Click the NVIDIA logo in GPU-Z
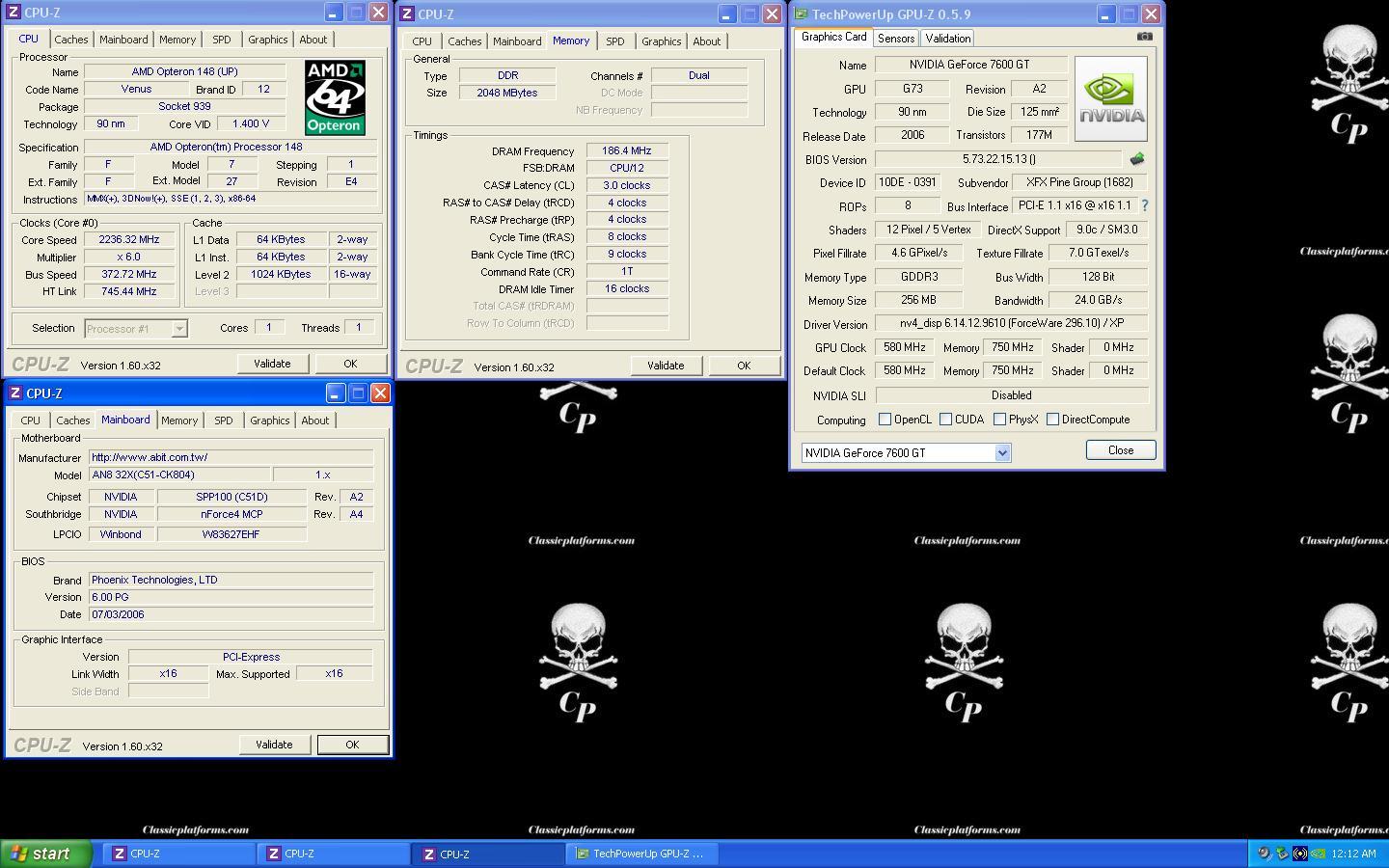 click(x=1111, y=98)
